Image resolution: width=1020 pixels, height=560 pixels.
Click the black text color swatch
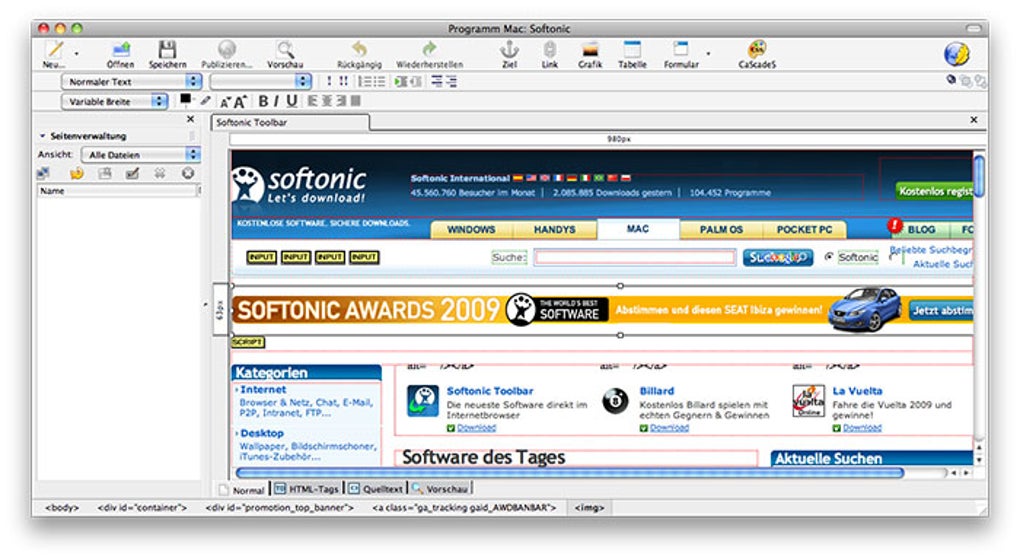pos(185,99)
